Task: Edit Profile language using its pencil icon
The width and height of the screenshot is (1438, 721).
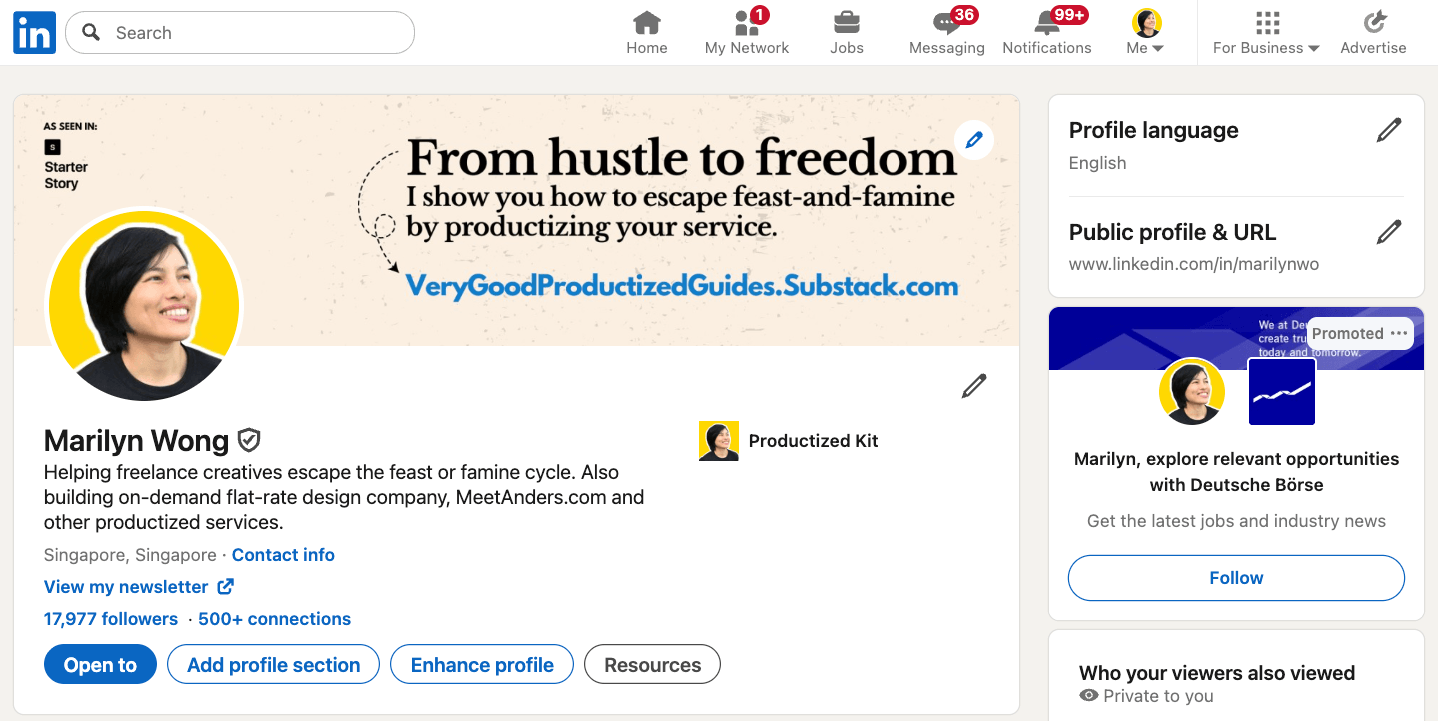Action: click(x=1389, y=129)
